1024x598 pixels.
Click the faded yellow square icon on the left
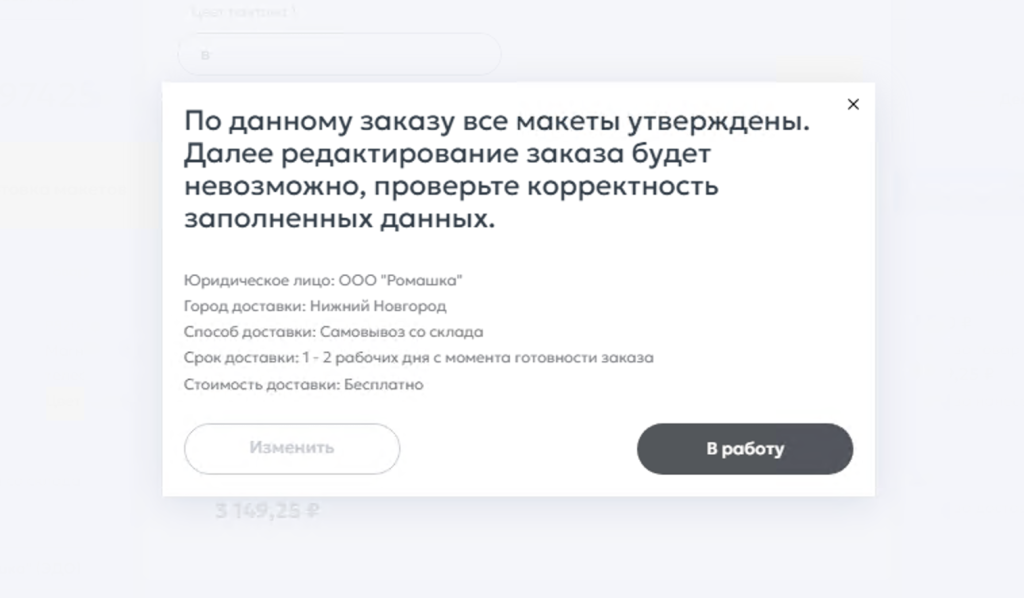tap(66, 404)
